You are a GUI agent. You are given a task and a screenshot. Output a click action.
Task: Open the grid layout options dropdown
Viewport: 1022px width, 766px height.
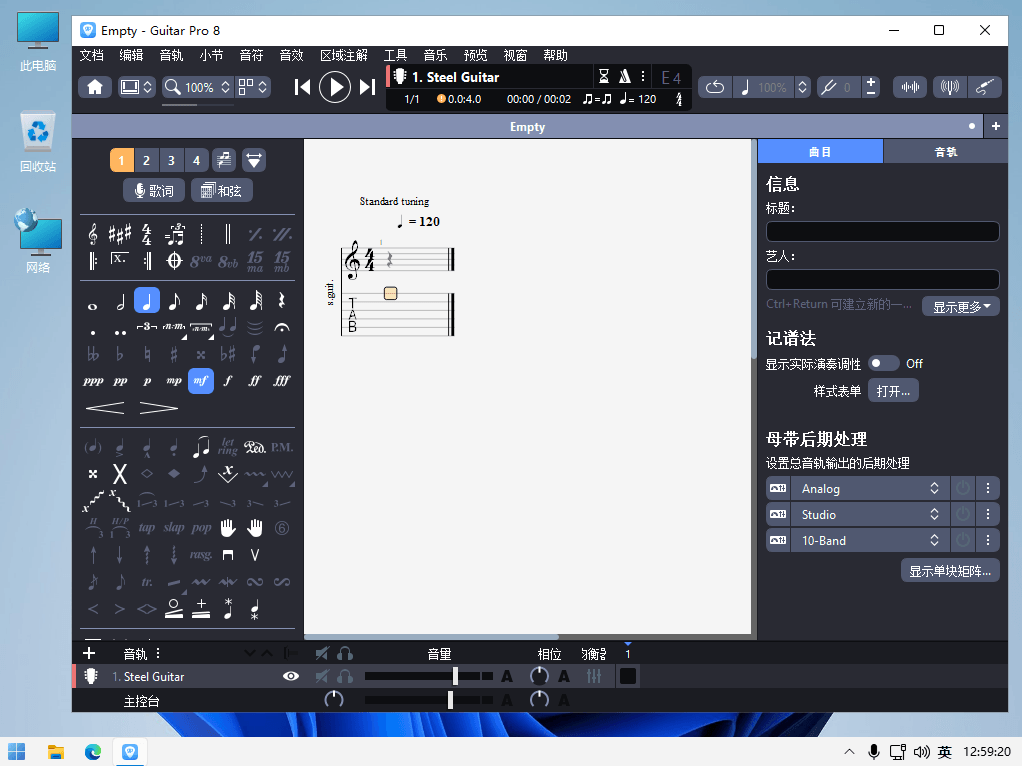tap(253, 87)
